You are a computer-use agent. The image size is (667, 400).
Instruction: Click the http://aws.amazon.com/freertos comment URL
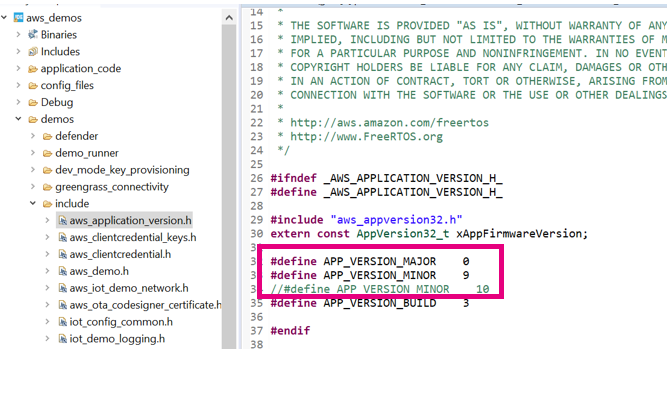pyautogui.click(x=389, y=123)
